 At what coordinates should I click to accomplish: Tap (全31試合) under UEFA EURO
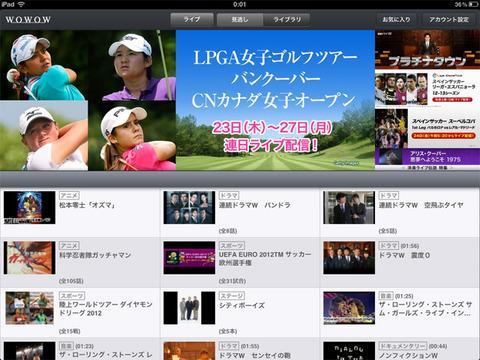coord(232,281)
